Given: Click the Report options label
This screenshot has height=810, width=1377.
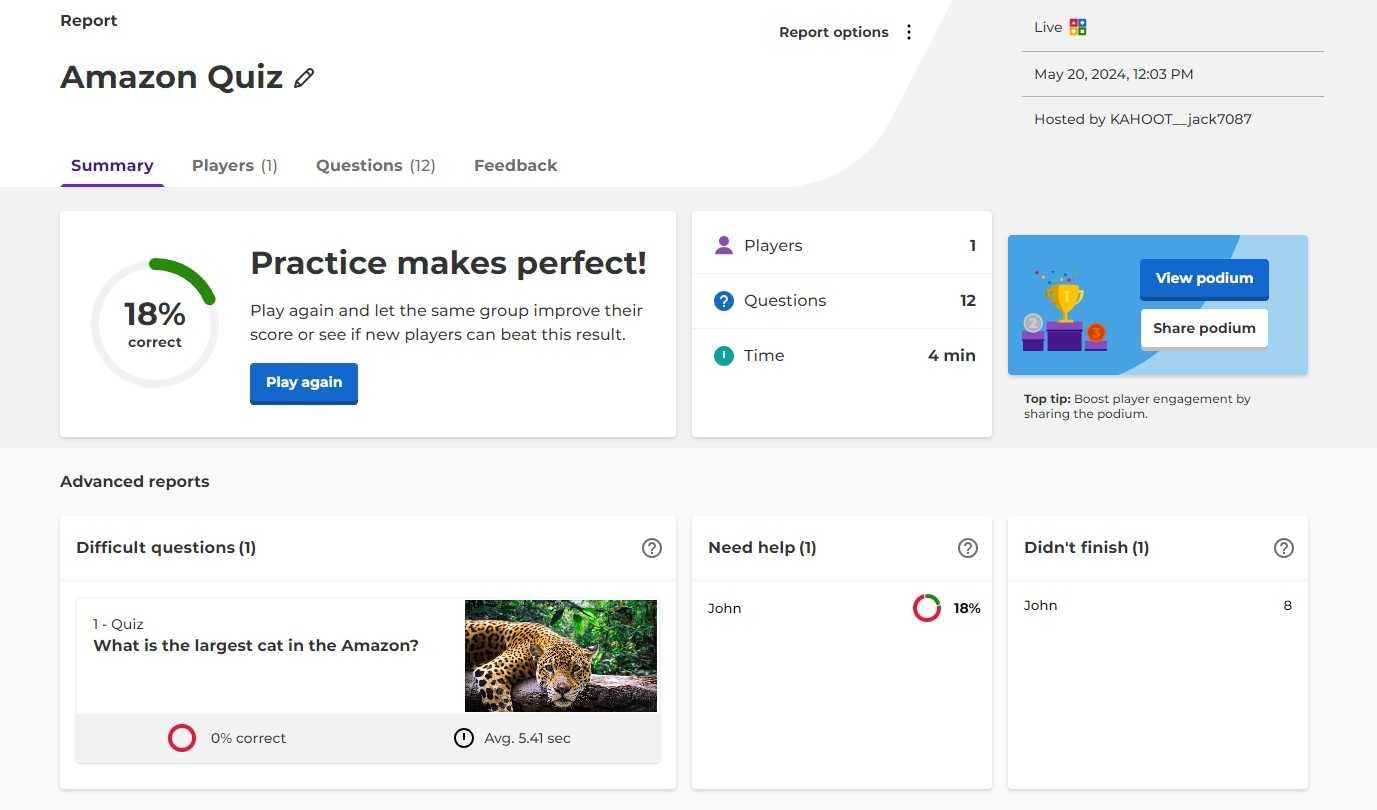Looking at the screenshot, I should pyautogui.click(x=834, y=32).
